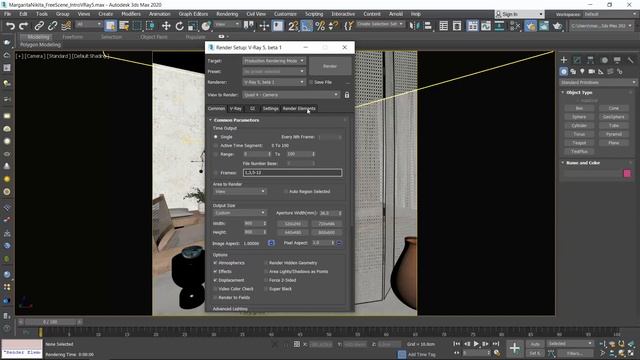Open the Rendering menu
This screenshot has height=360, width=640.
(x=227, y=14)
